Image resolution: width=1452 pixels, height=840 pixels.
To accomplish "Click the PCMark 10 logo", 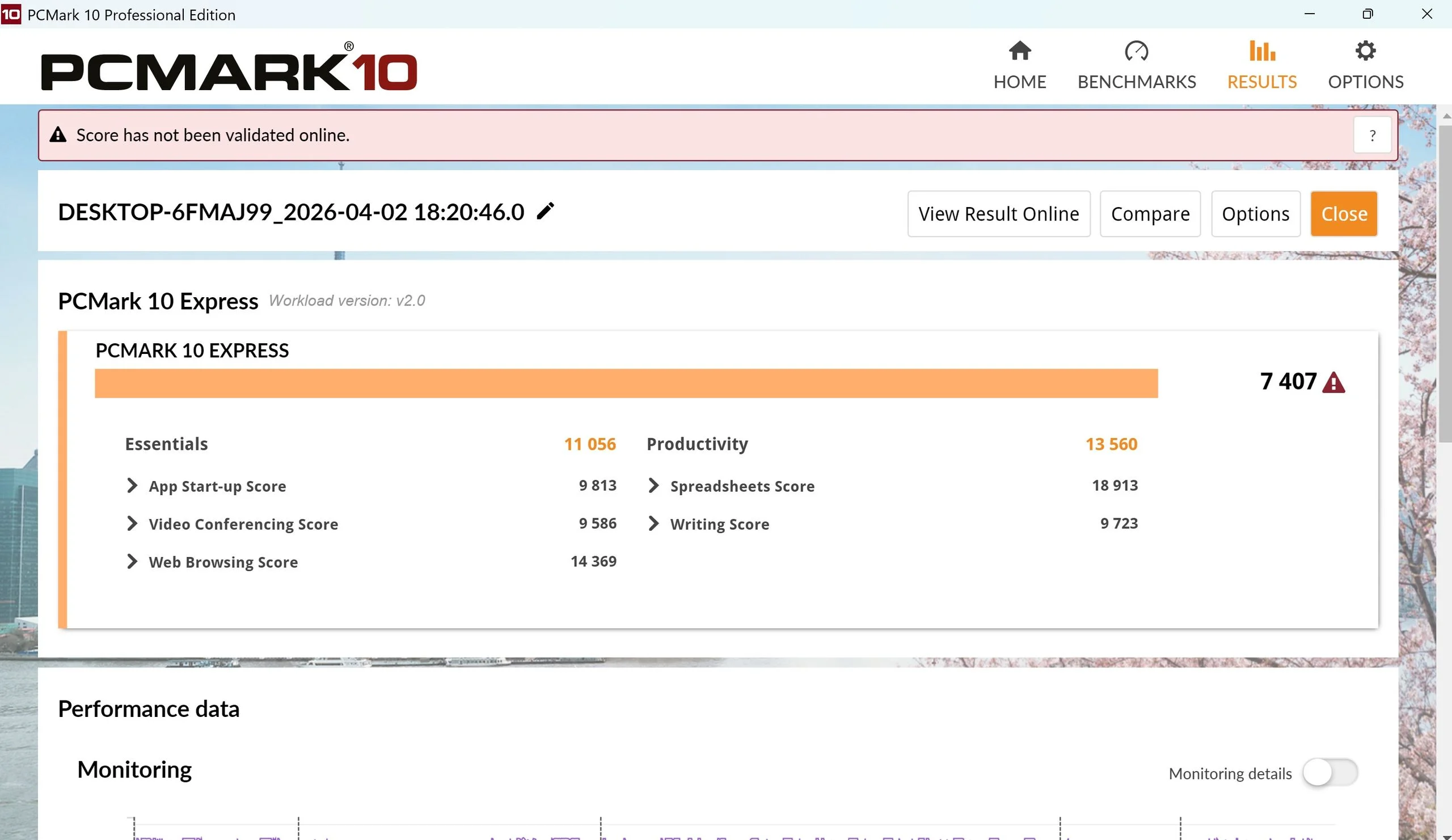I will [229, 69].
